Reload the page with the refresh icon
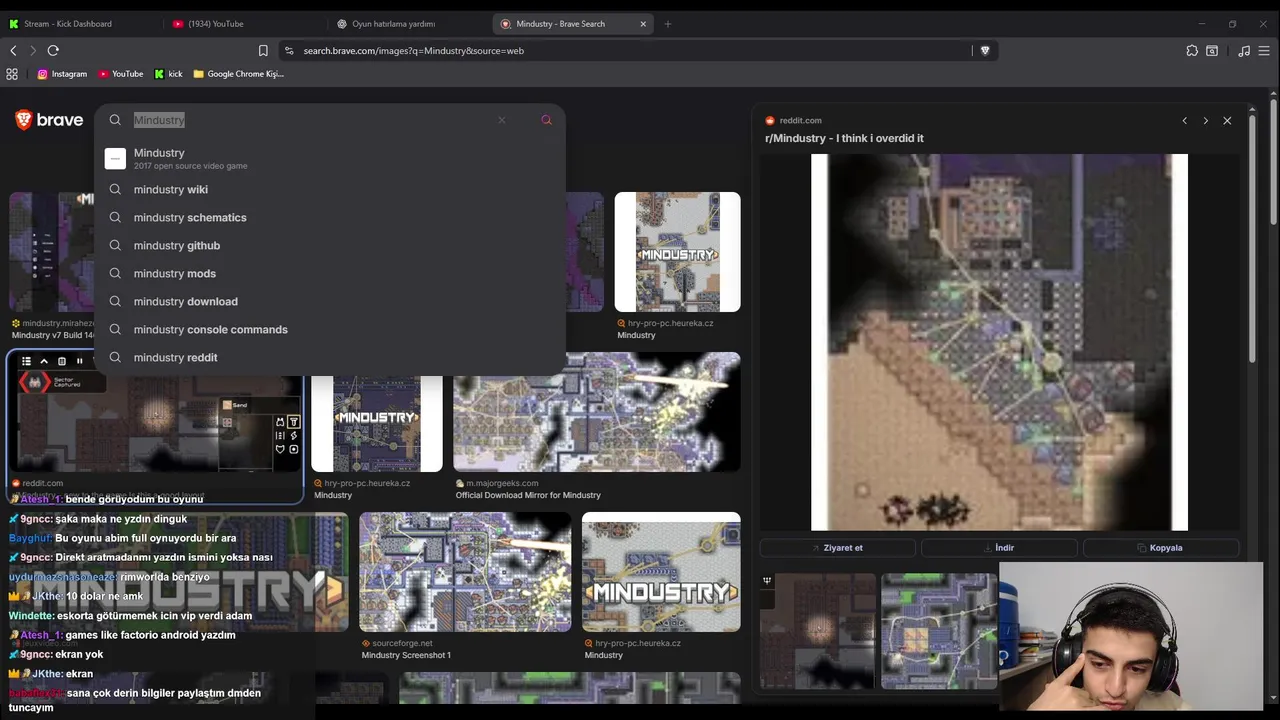This screenshot has width=1280, height=720. pos(53,50)
